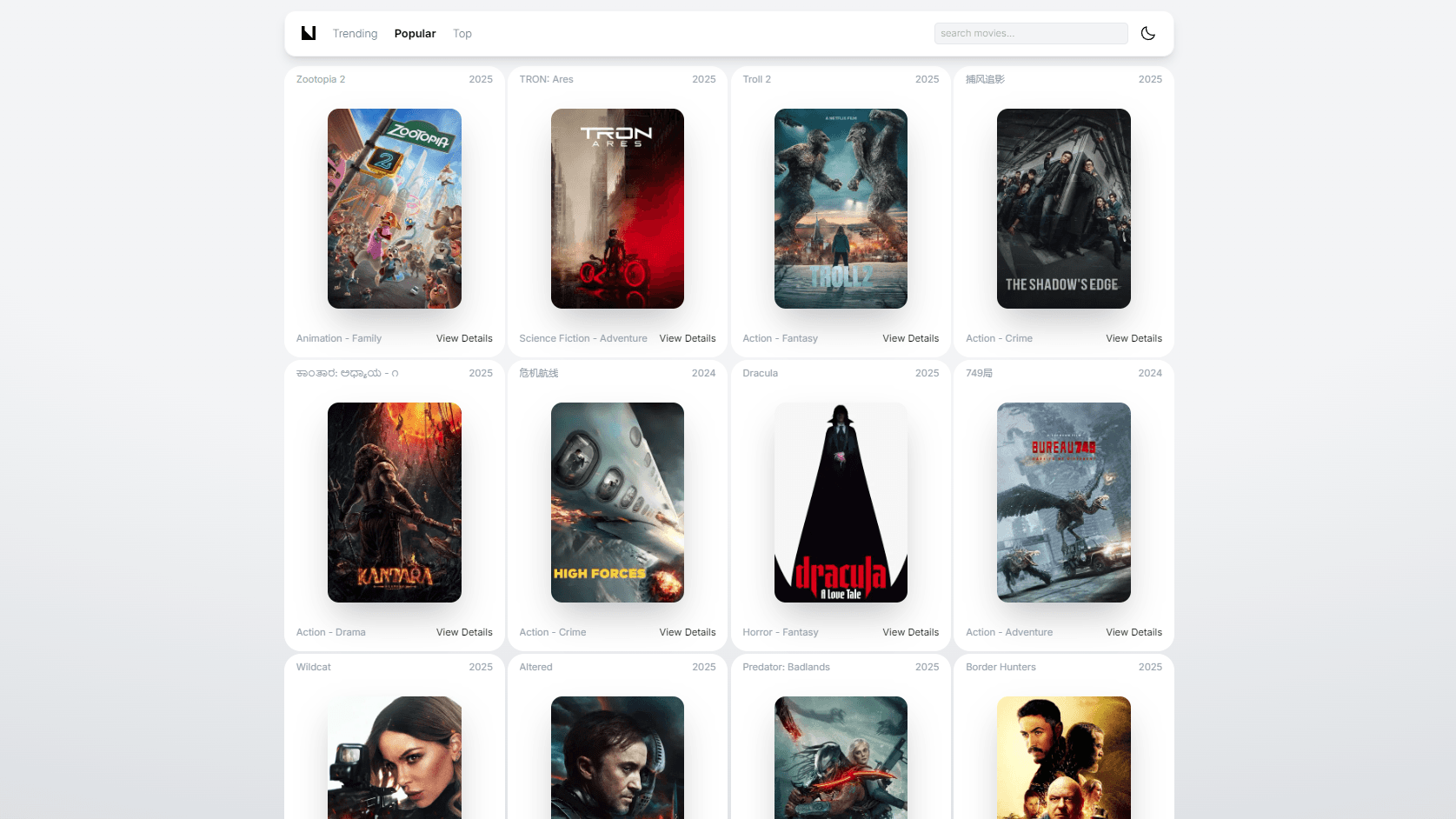Toggle dark mode with the moon icon
Screen dimensions: 1456x819
(1147, 33)
